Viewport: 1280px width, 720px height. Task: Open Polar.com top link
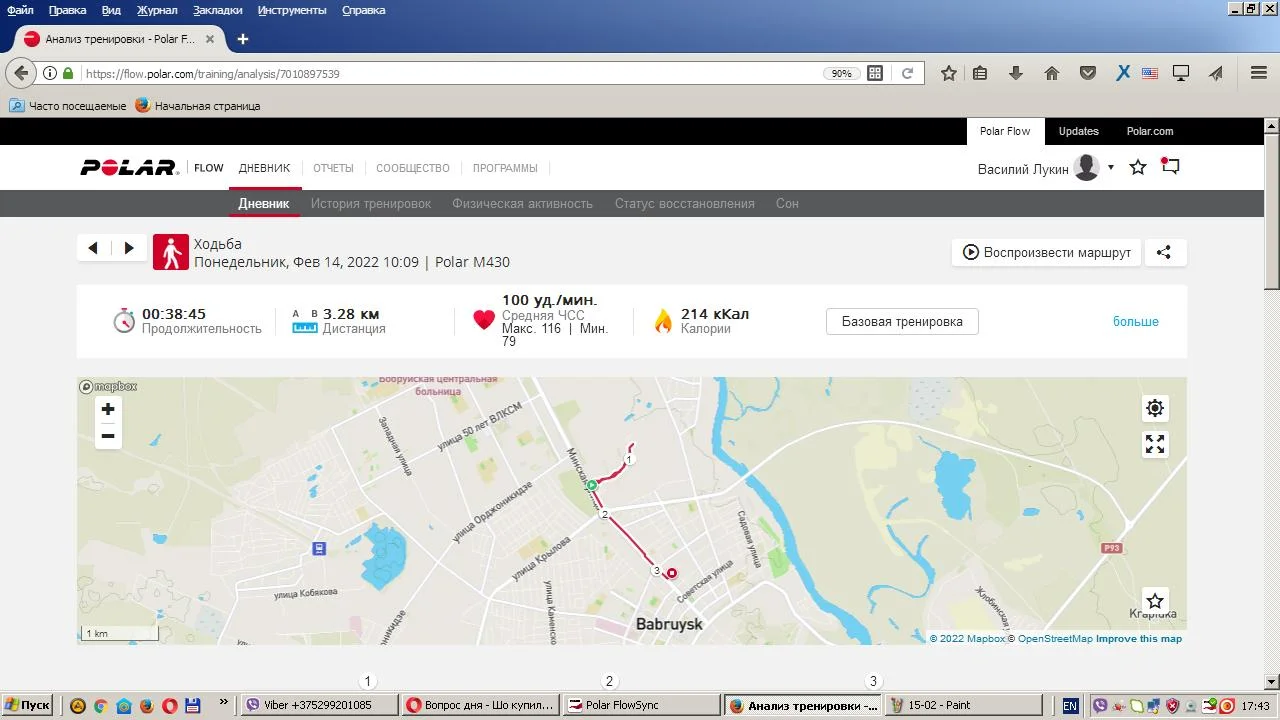(x=1149, y=131)
